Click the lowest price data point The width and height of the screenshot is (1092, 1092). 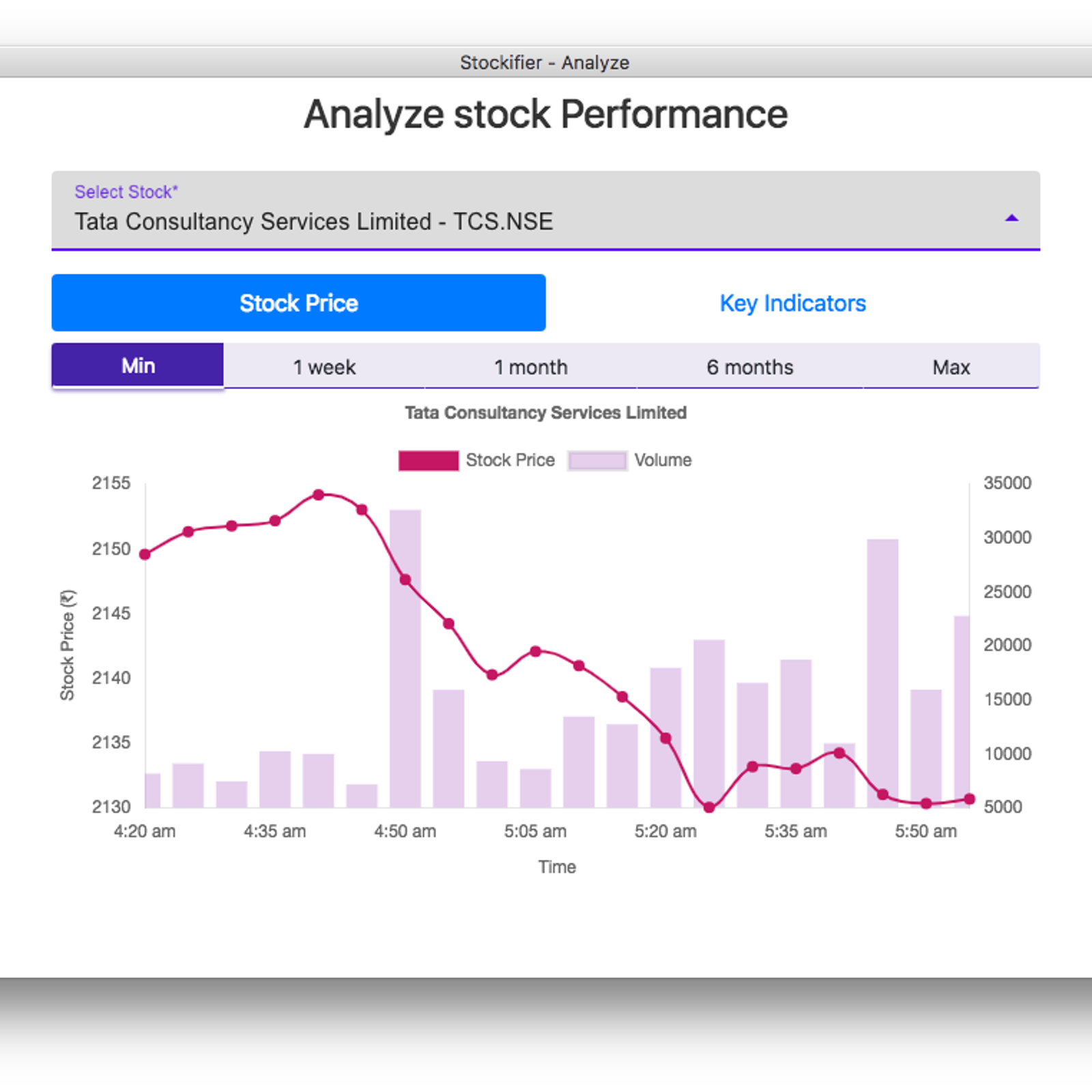point(709,807)
